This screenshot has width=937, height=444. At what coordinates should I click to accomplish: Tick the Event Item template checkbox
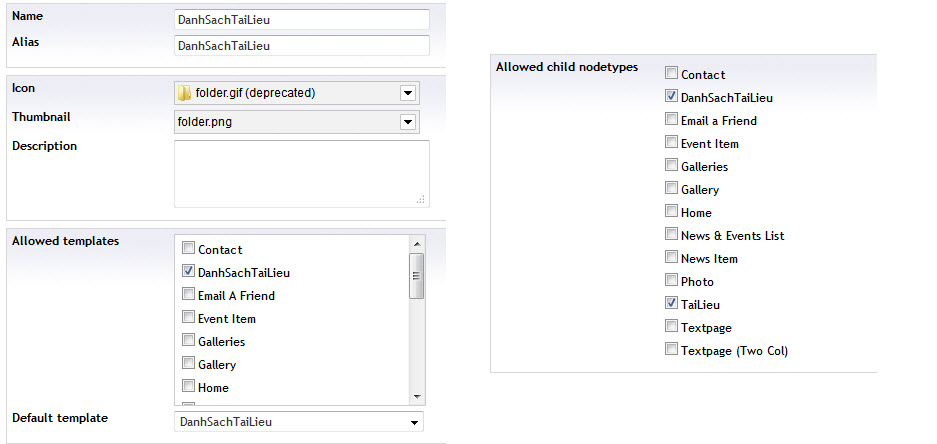[x=188, y=318]
